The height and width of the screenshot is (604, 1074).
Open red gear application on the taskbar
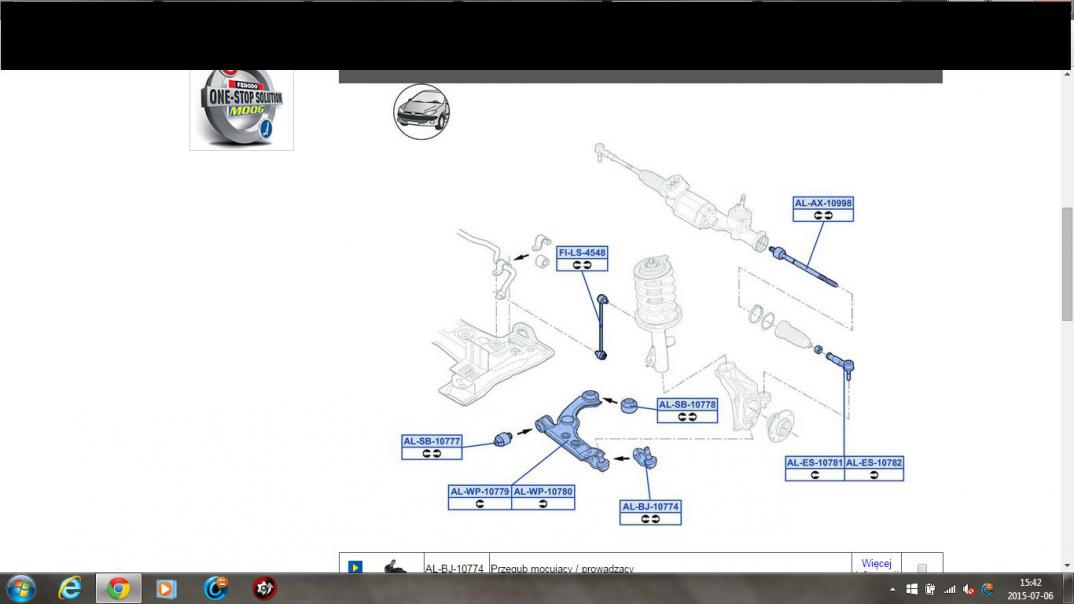(x=264, y=588)
